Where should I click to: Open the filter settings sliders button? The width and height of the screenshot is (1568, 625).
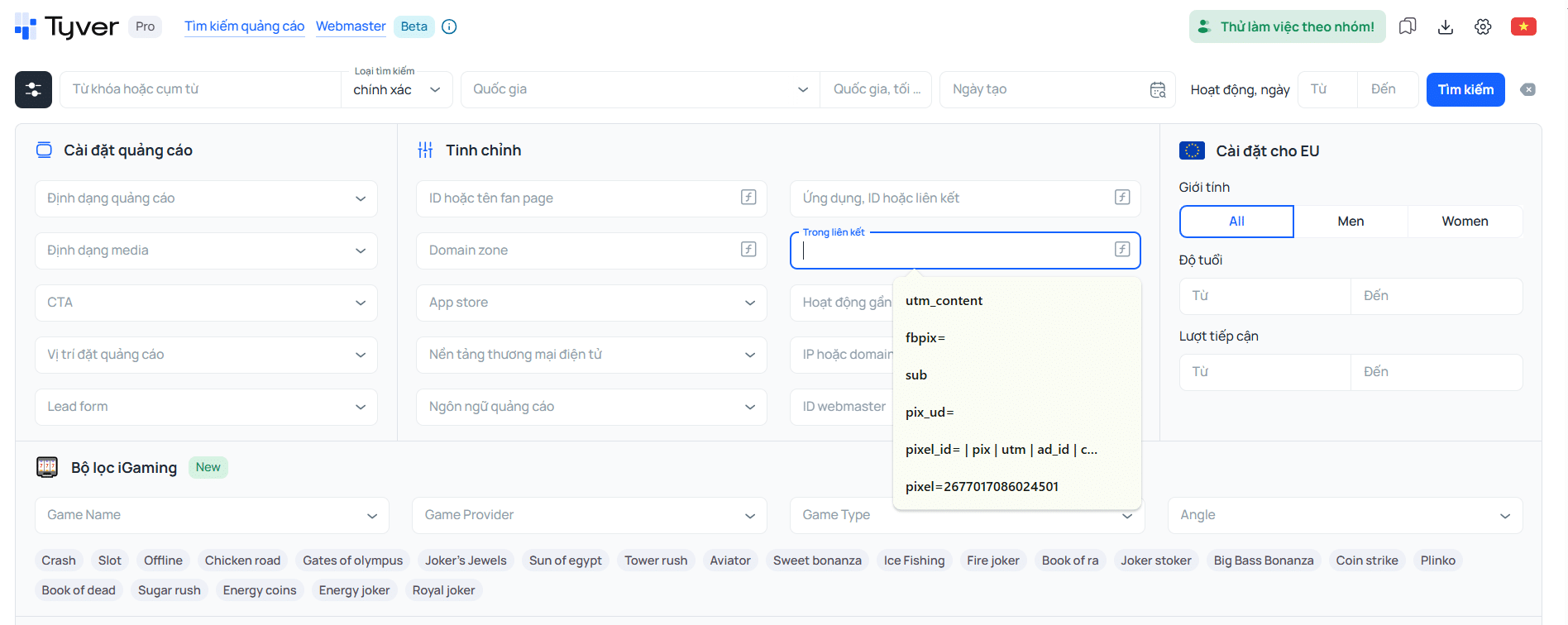33,89
